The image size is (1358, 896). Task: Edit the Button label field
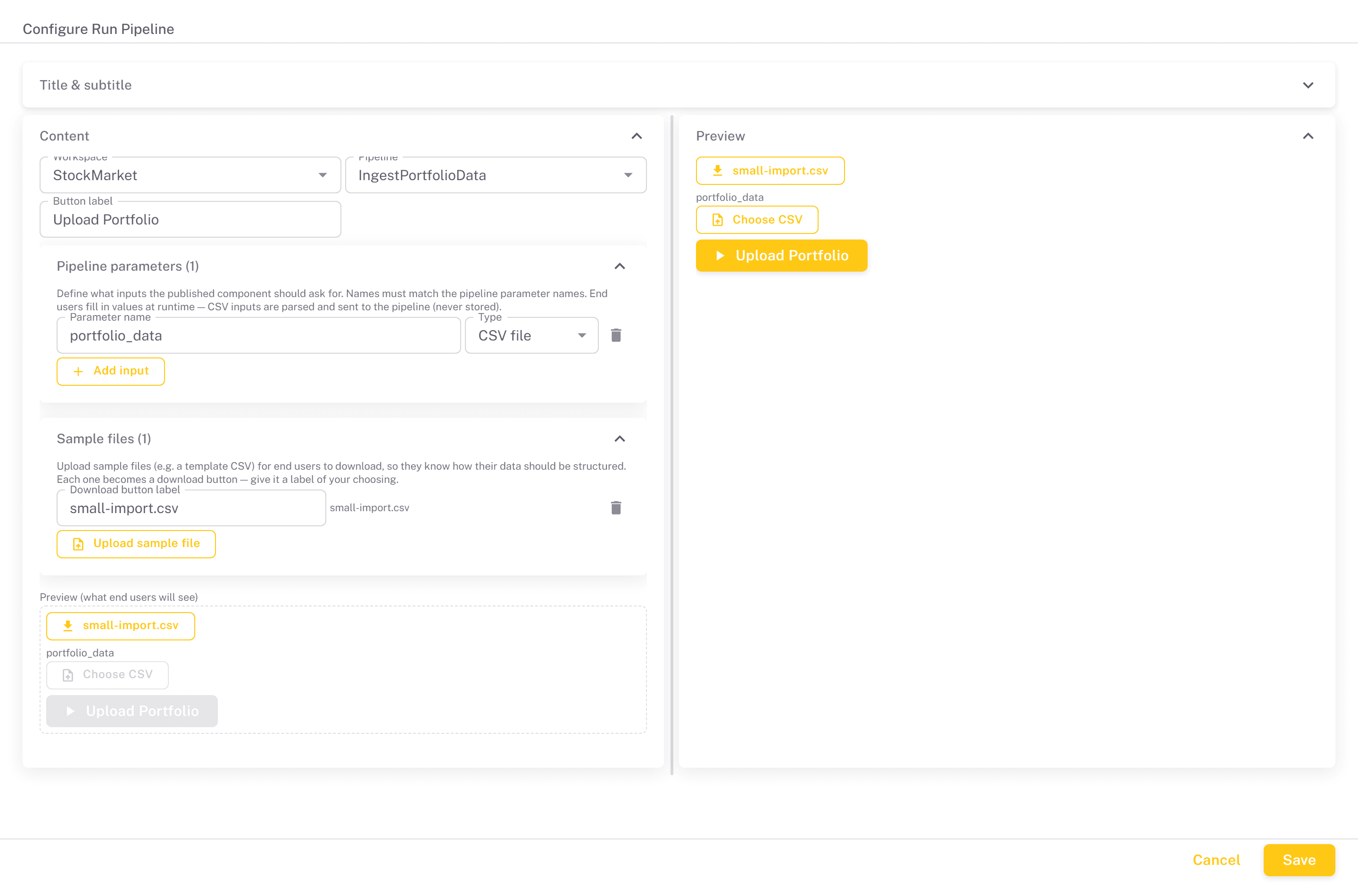tap(190, 219)
